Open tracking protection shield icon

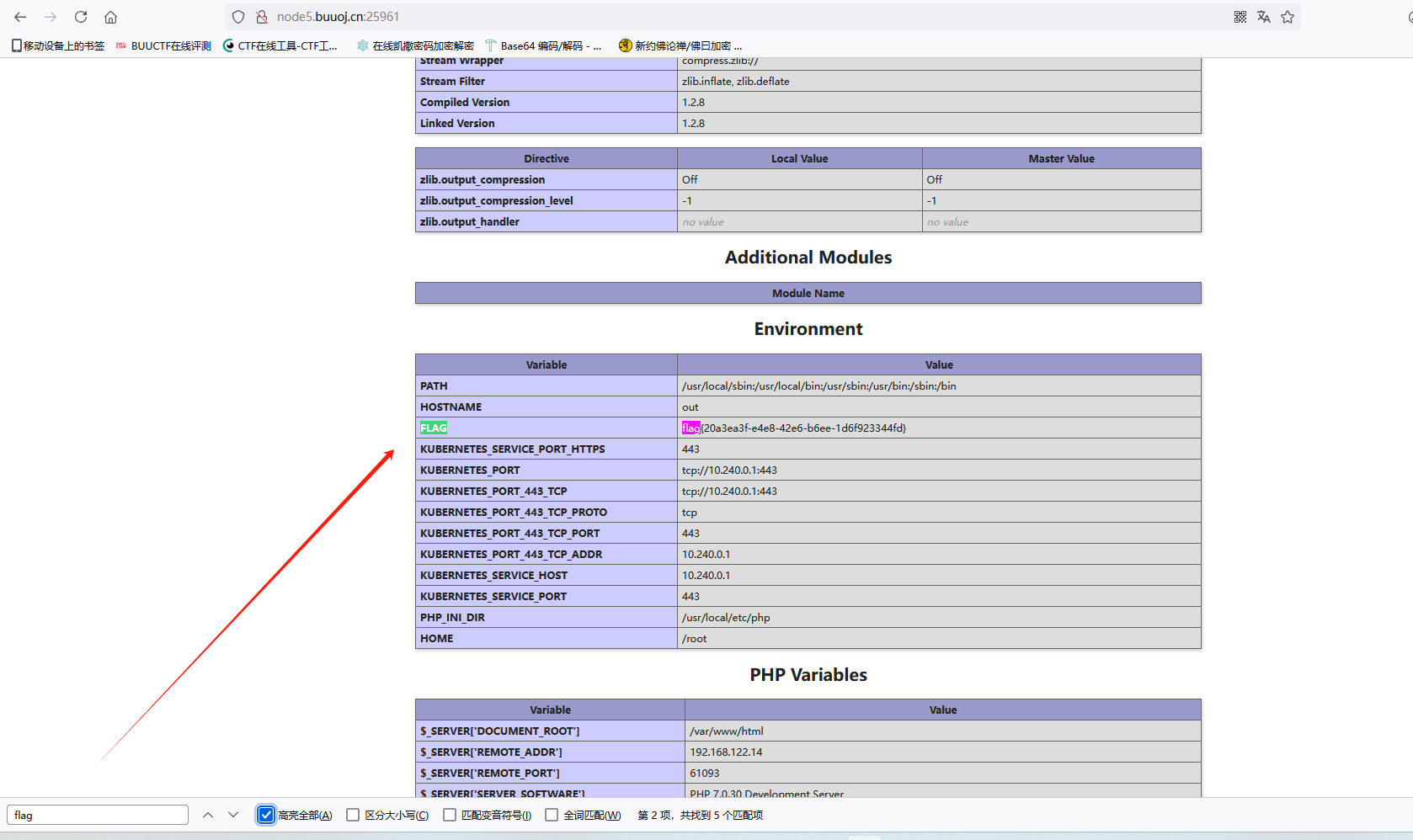pos(238,17)
